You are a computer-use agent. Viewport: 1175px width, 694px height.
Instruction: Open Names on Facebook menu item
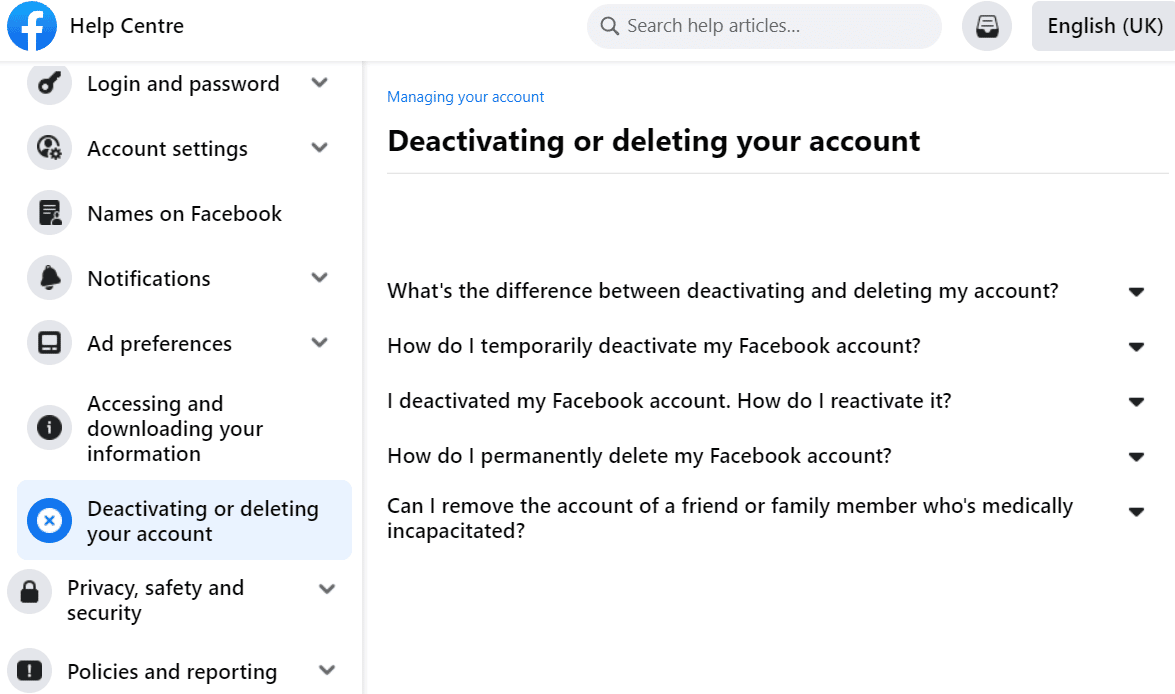184,214
